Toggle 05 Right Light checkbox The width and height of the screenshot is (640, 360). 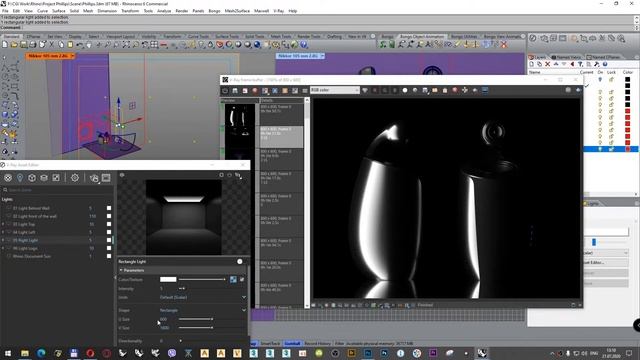coord(109,240)
